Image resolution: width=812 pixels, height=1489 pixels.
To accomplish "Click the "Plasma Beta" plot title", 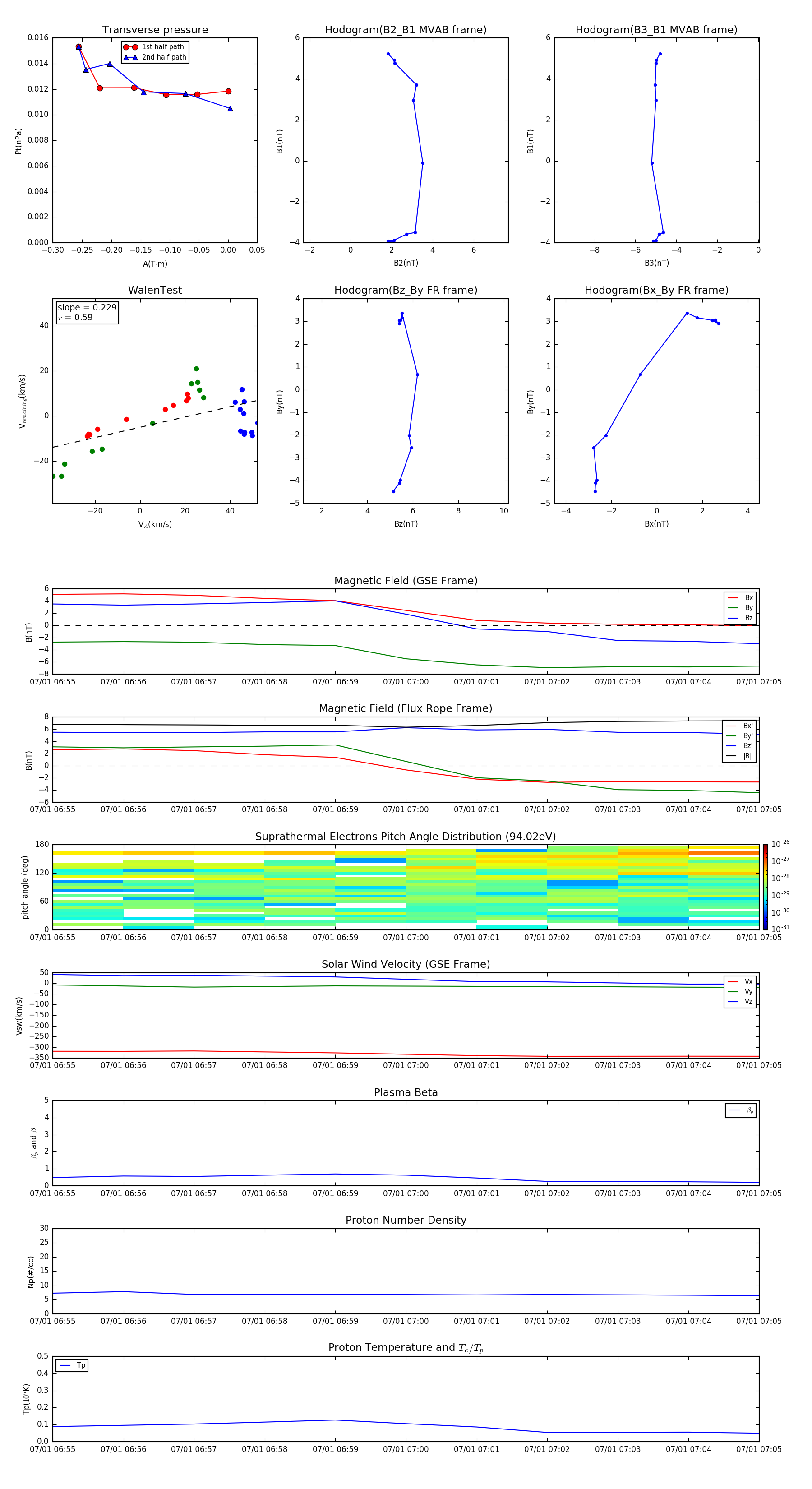I will click(406, 1093).
